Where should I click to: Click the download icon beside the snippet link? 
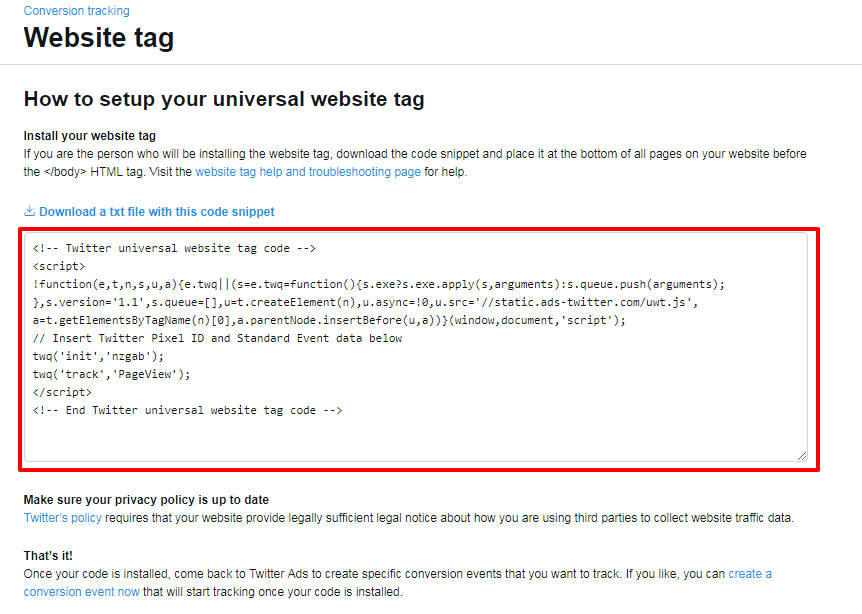[x=30, y=211]
